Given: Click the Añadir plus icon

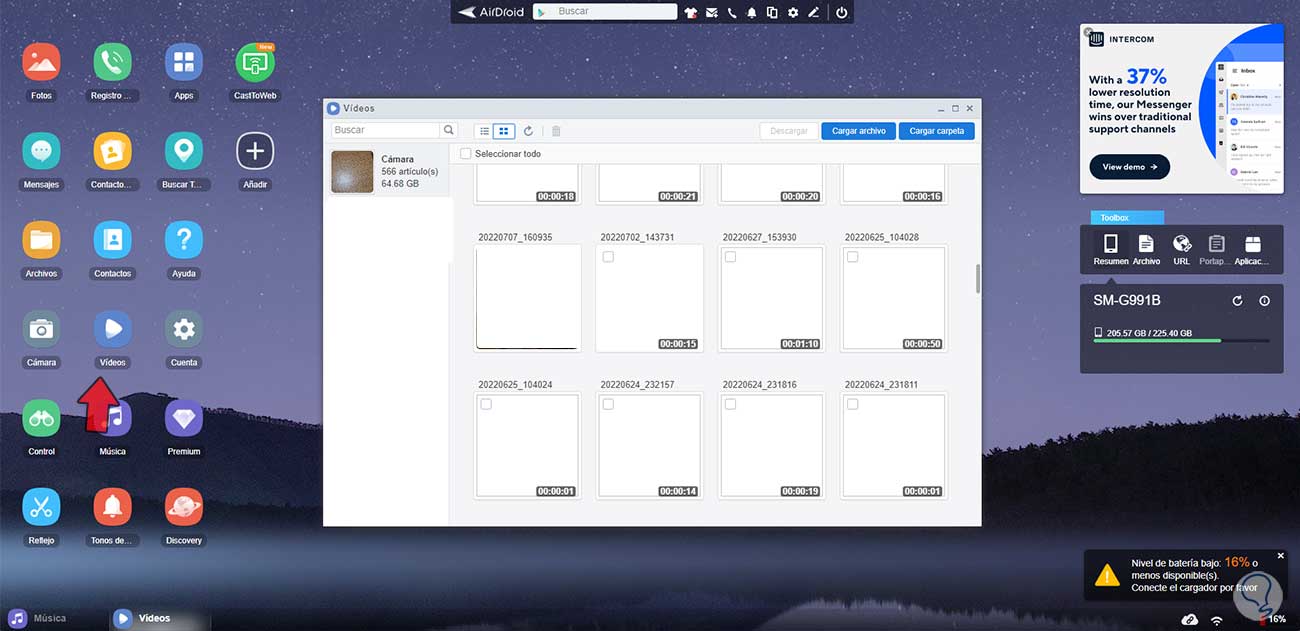Looking at the screenshot, I should tap(255, 151).
